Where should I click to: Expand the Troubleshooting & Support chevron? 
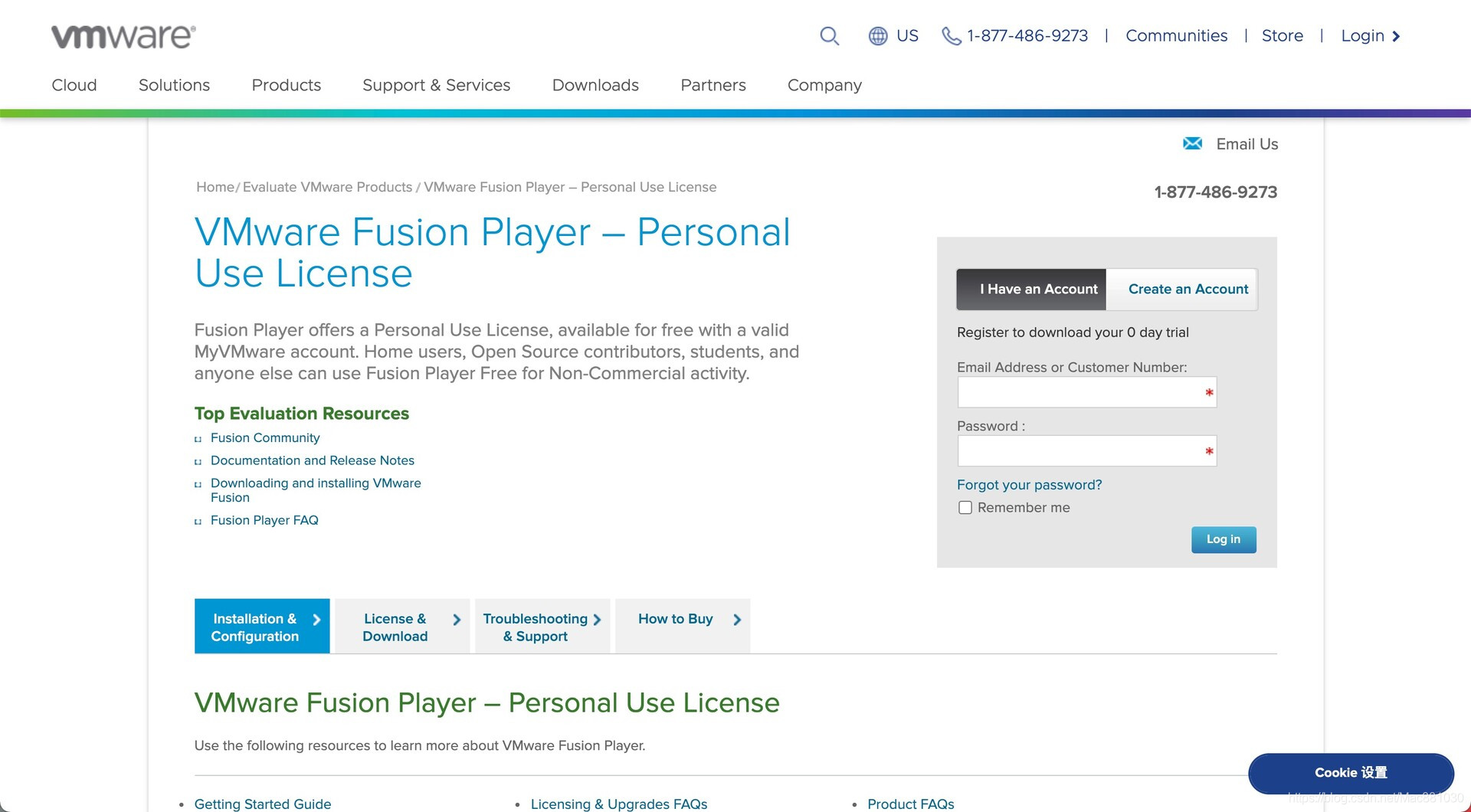(597, 620)
